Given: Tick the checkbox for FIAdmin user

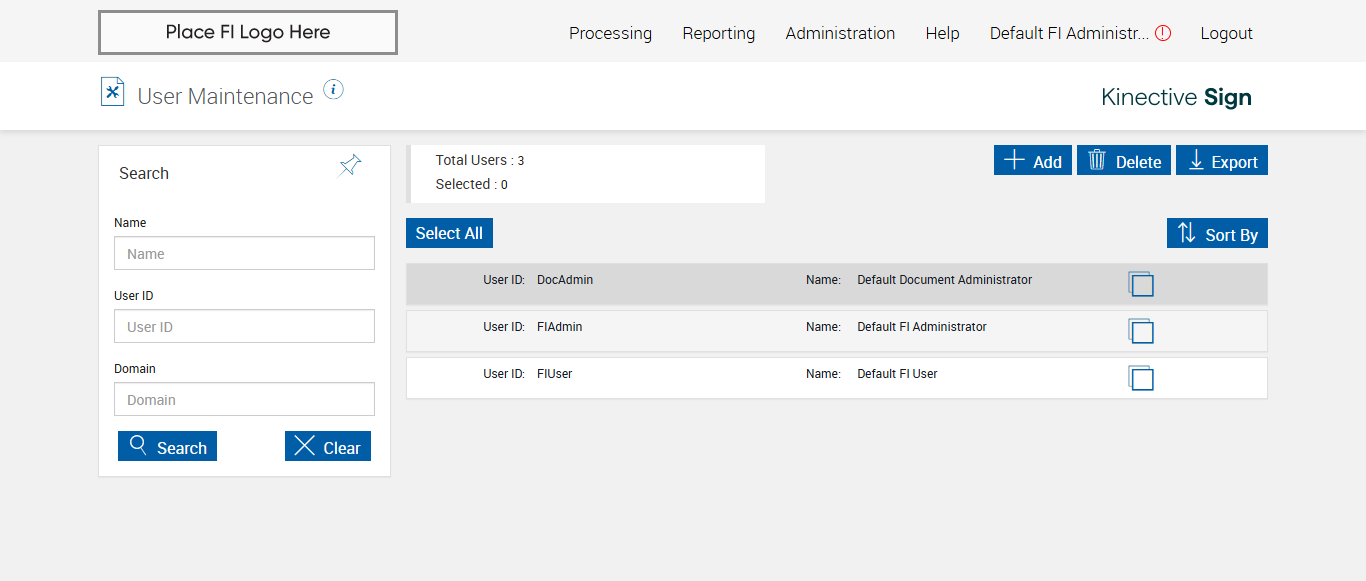Looking at the screenshot, I should tap(1141, 332).
